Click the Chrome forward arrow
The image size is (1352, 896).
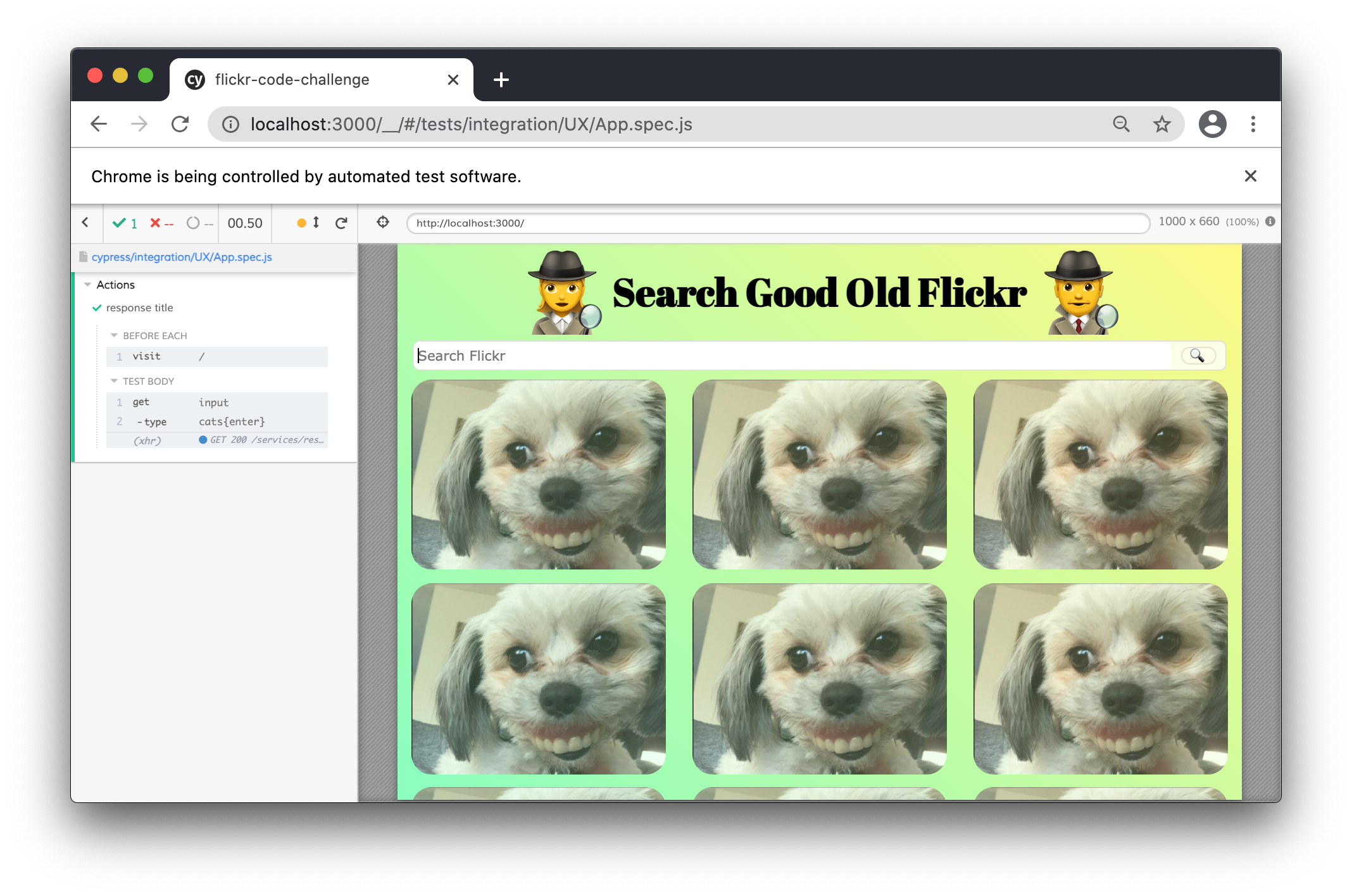(139, 124)
